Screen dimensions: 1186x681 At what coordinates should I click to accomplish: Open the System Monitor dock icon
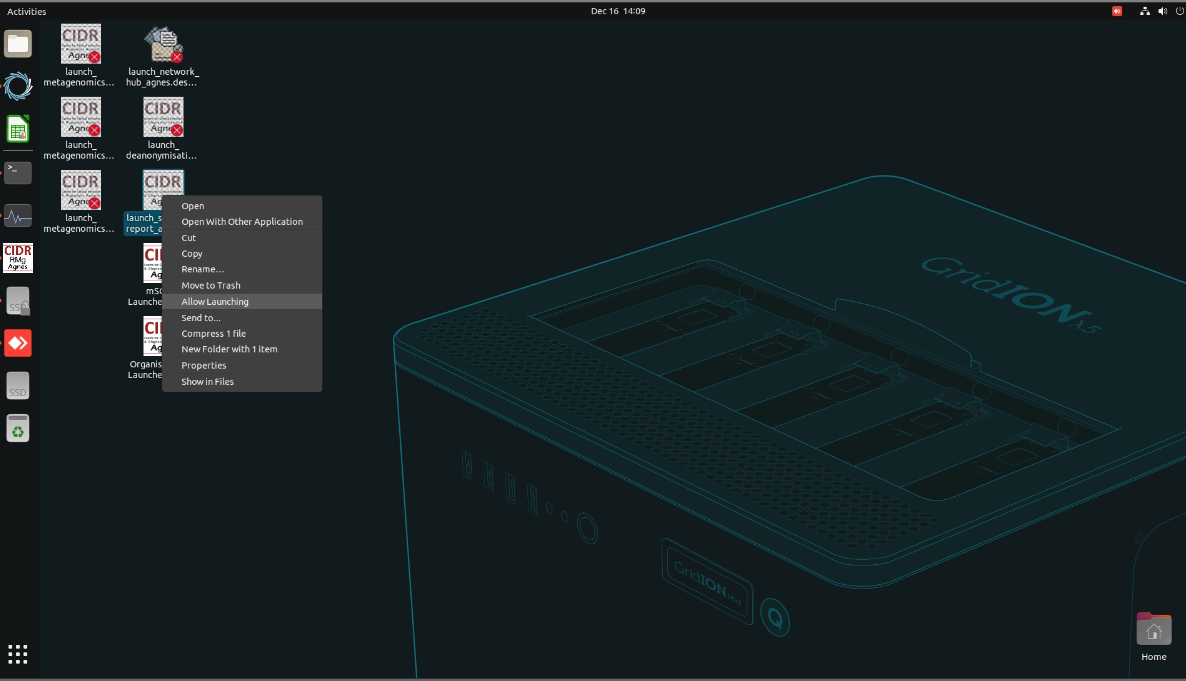pos(18,215)
